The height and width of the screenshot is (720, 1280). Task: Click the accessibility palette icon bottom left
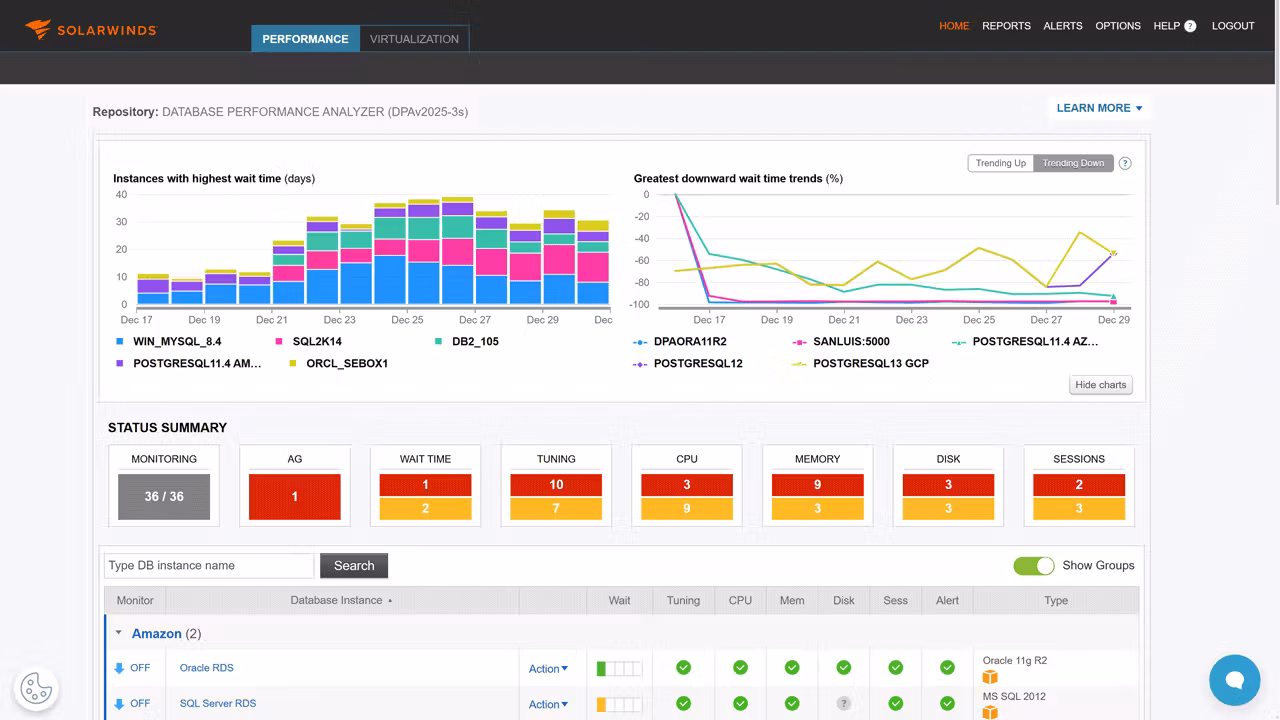[x=36, y=688]
